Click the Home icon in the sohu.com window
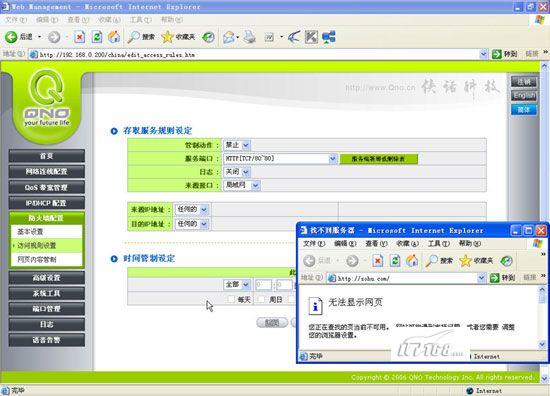The height and width of the screenshot is (396, 550). (x=412, y=261)
